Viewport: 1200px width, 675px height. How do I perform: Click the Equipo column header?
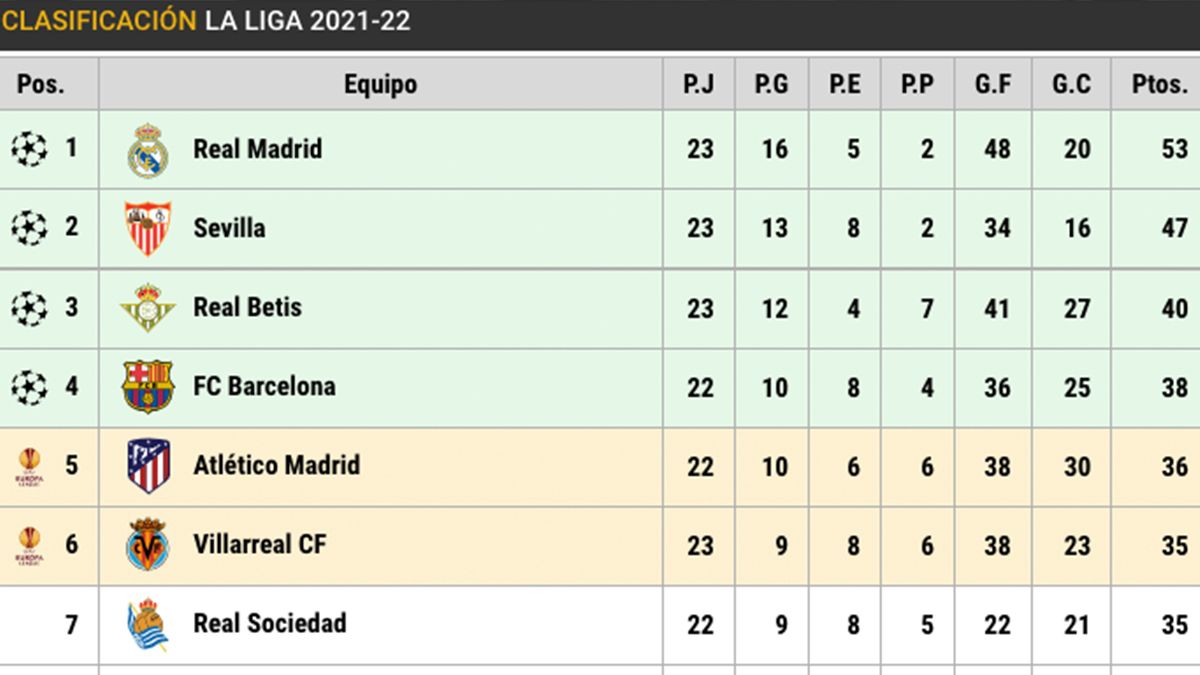380,84
